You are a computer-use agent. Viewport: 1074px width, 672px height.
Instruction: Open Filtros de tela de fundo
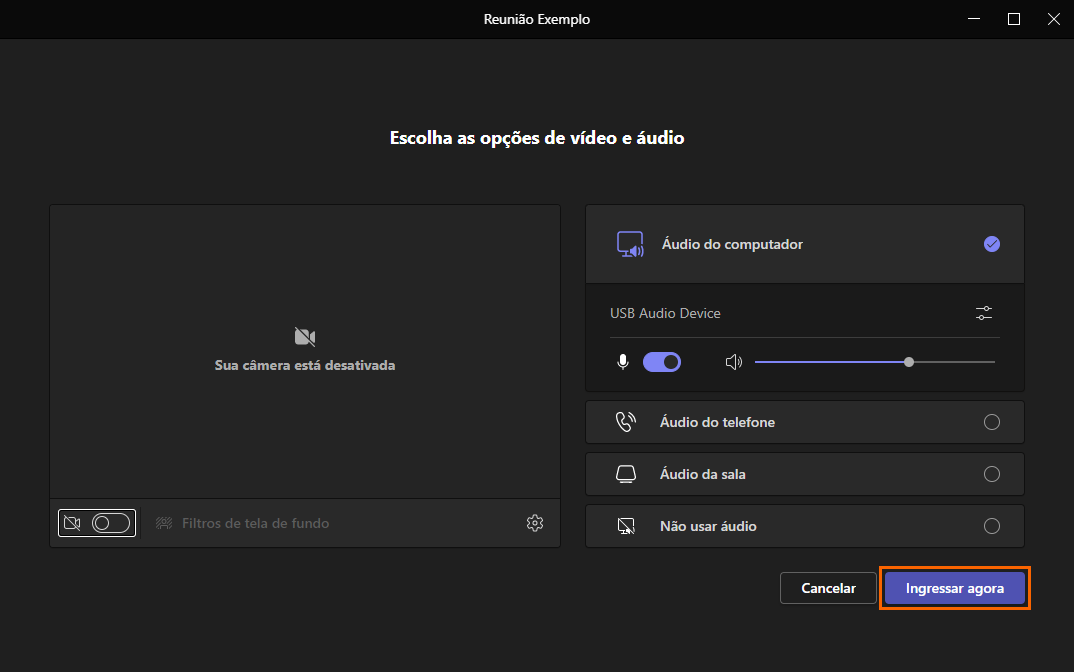tap(255, 523)
